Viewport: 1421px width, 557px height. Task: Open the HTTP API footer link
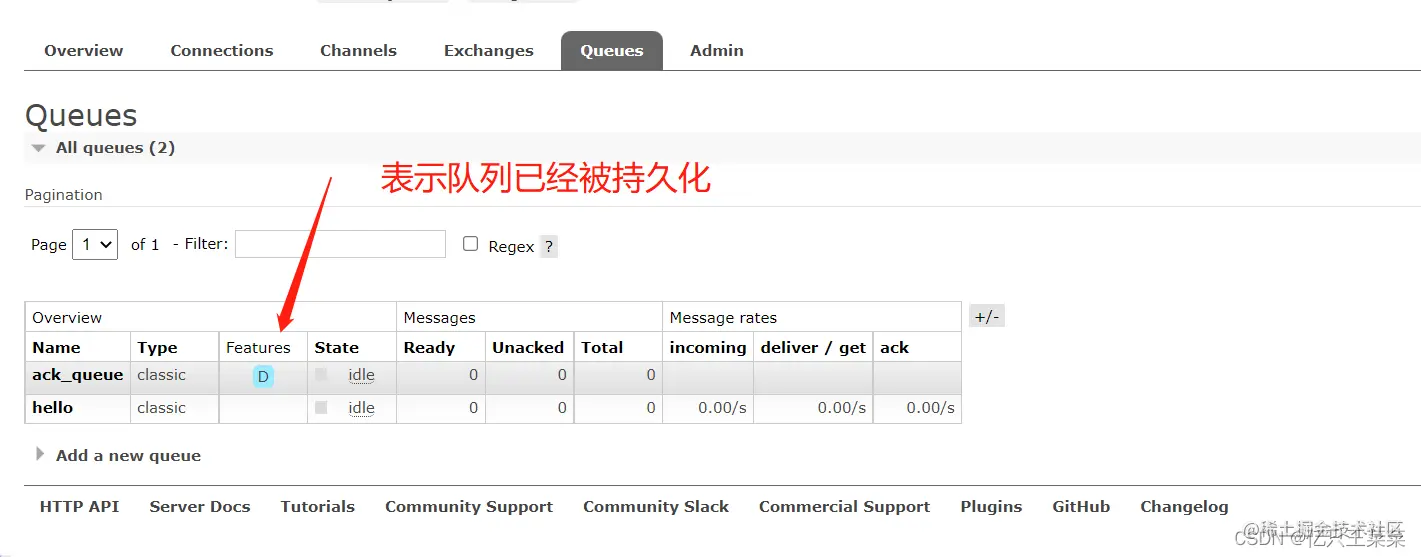pos(79,507)
